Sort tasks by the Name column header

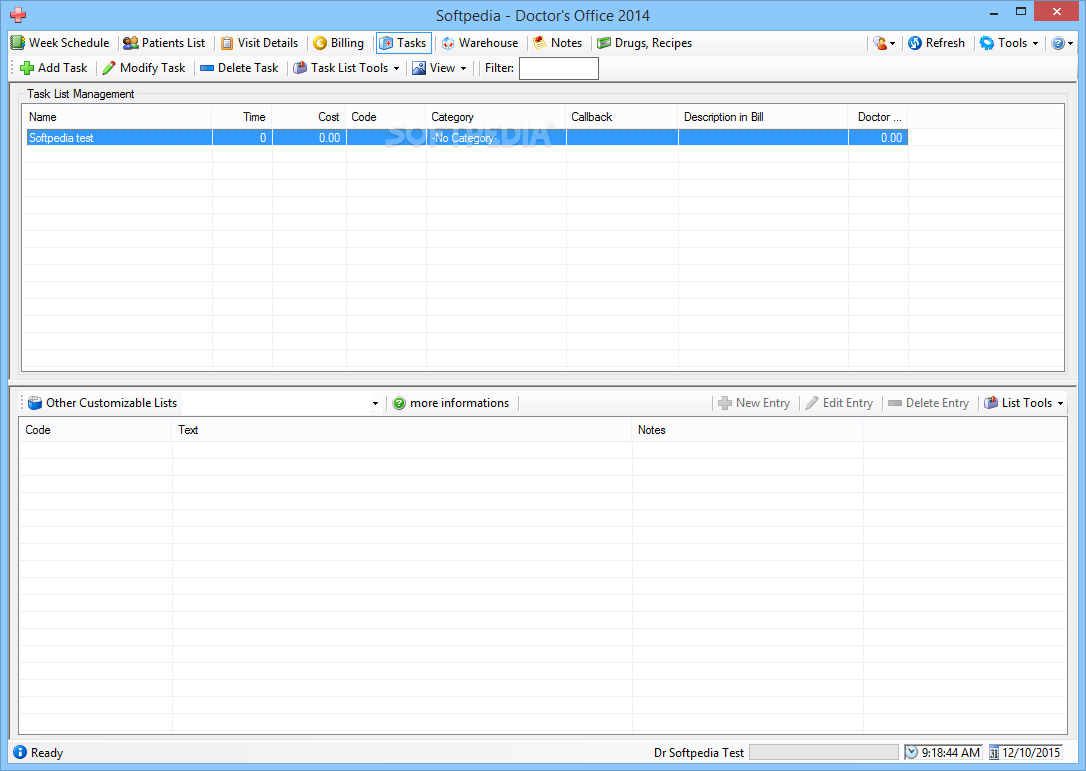click(117, 117)
